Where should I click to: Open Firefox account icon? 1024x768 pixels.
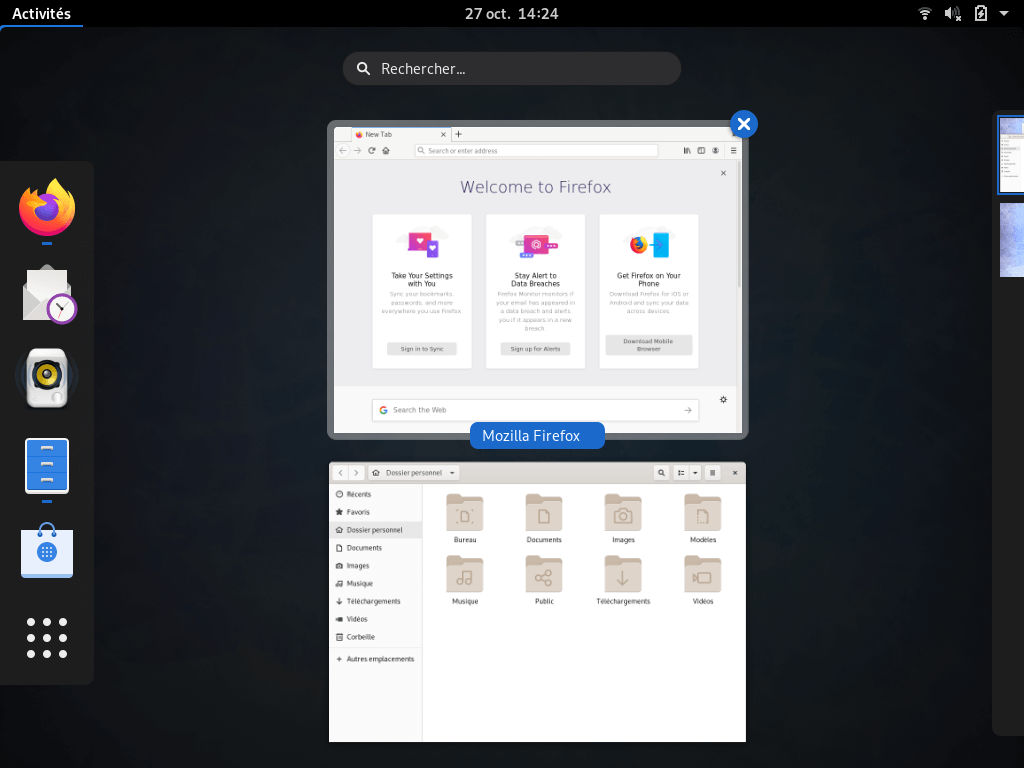tap(716, 150)
